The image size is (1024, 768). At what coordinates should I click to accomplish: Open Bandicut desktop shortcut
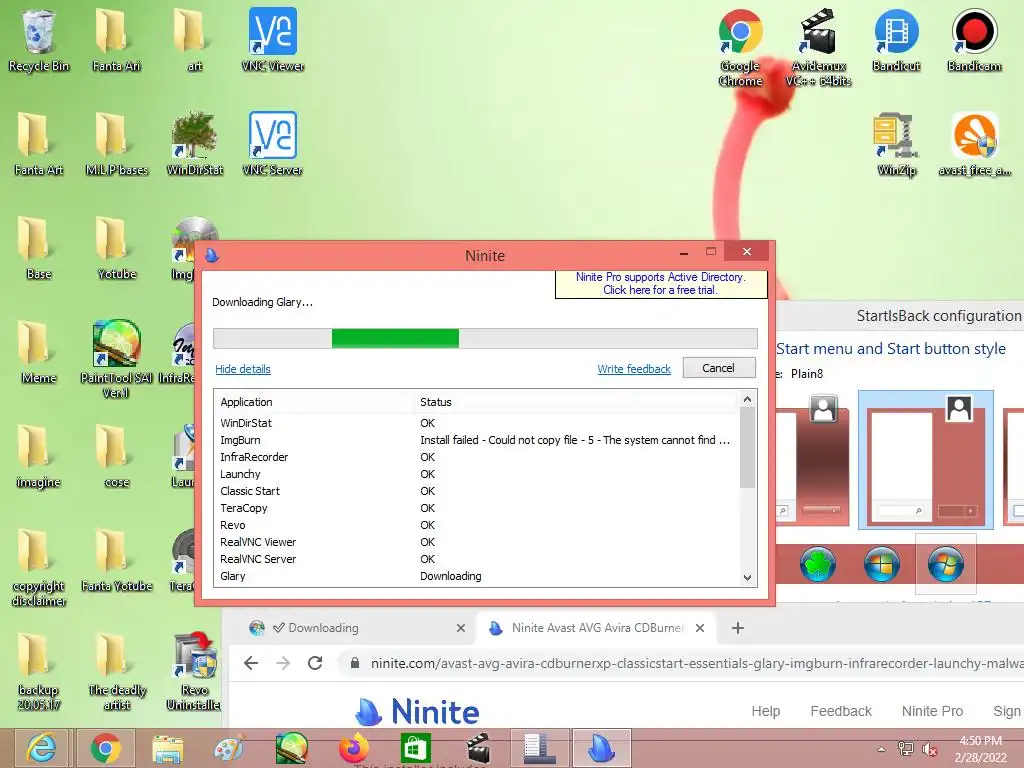896,40
